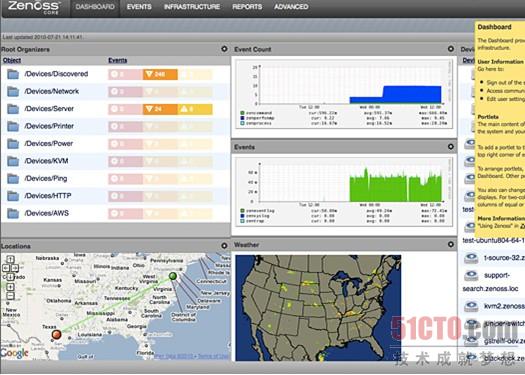
Task: Open the /Devices/Discovered organizer link
Action: [x=56, y=74]
